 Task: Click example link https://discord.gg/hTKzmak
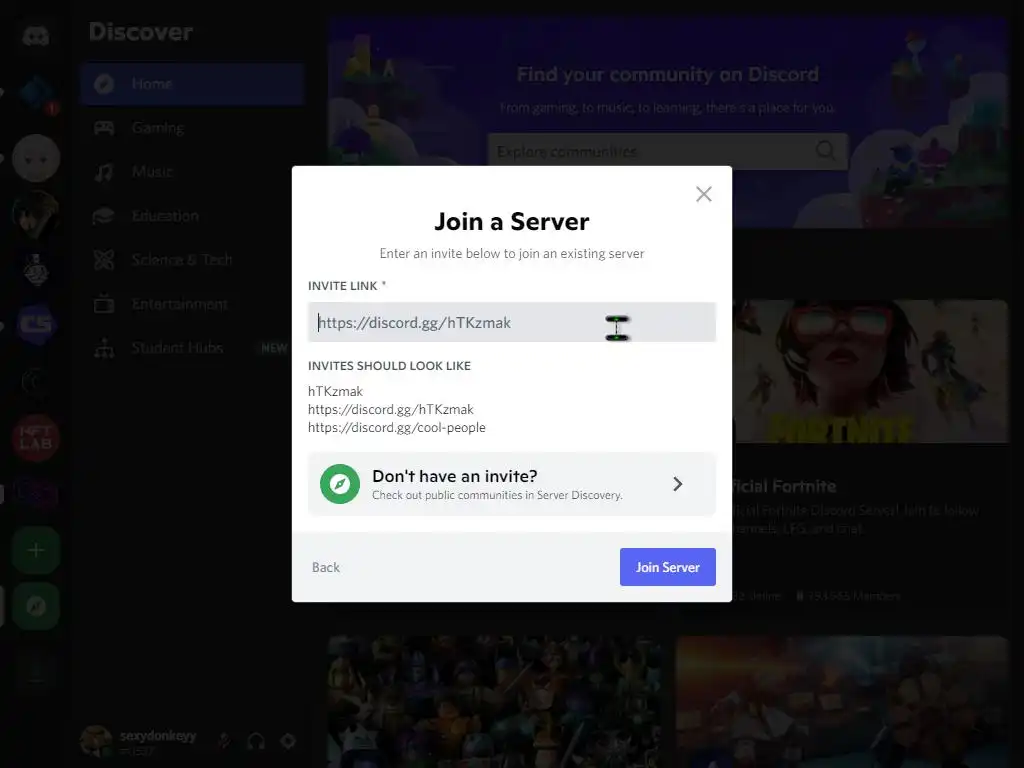click(x=391, y=409)
